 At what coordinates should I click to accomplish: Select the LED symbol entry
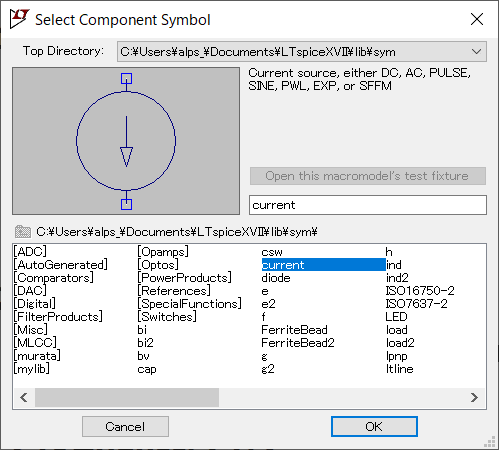[x=396, y=317]
